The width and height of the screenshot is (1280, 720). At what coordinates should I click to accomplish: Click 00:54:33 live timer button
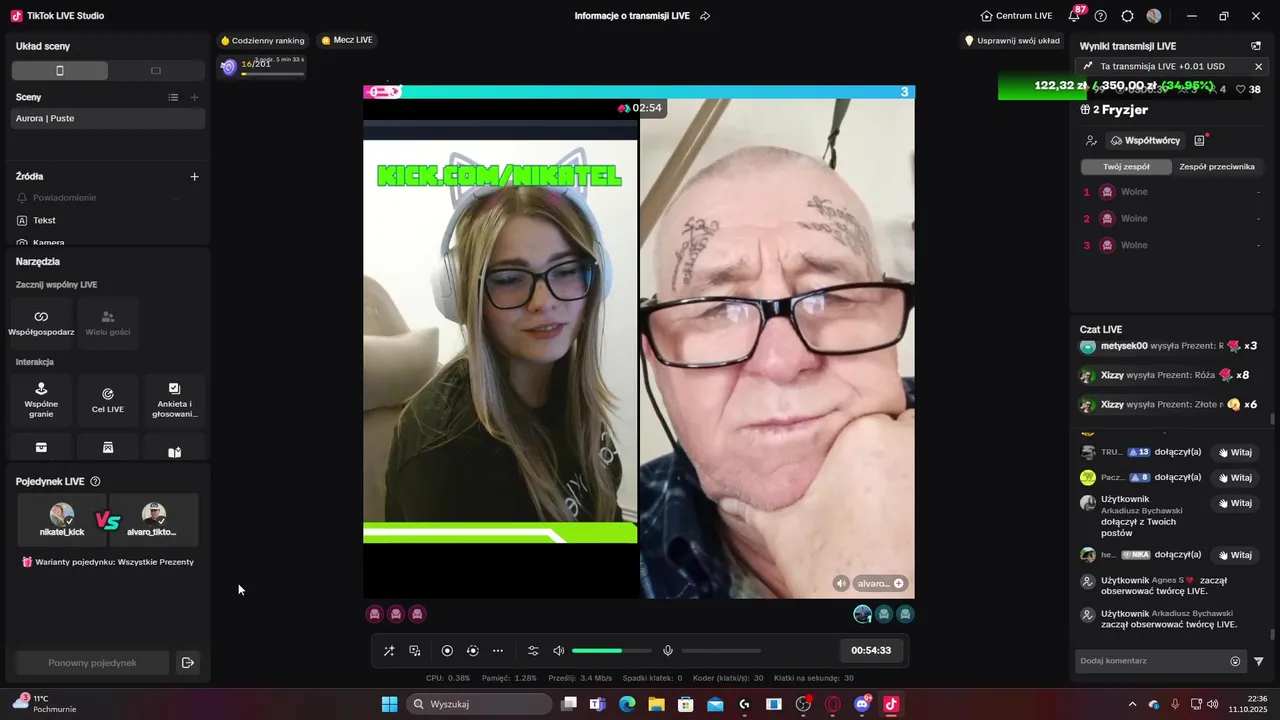click(x=871, y=650)
